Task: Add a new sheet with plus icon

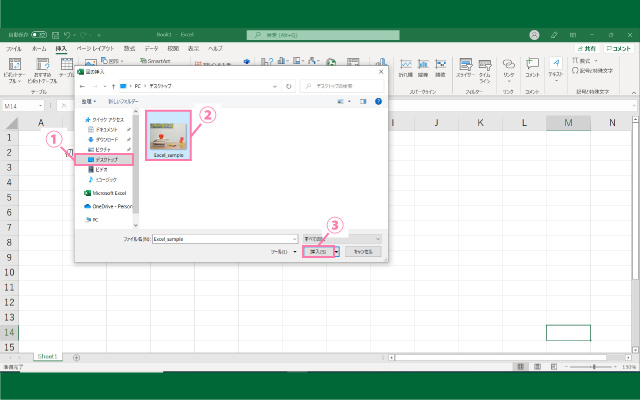Action: [76, 358]
